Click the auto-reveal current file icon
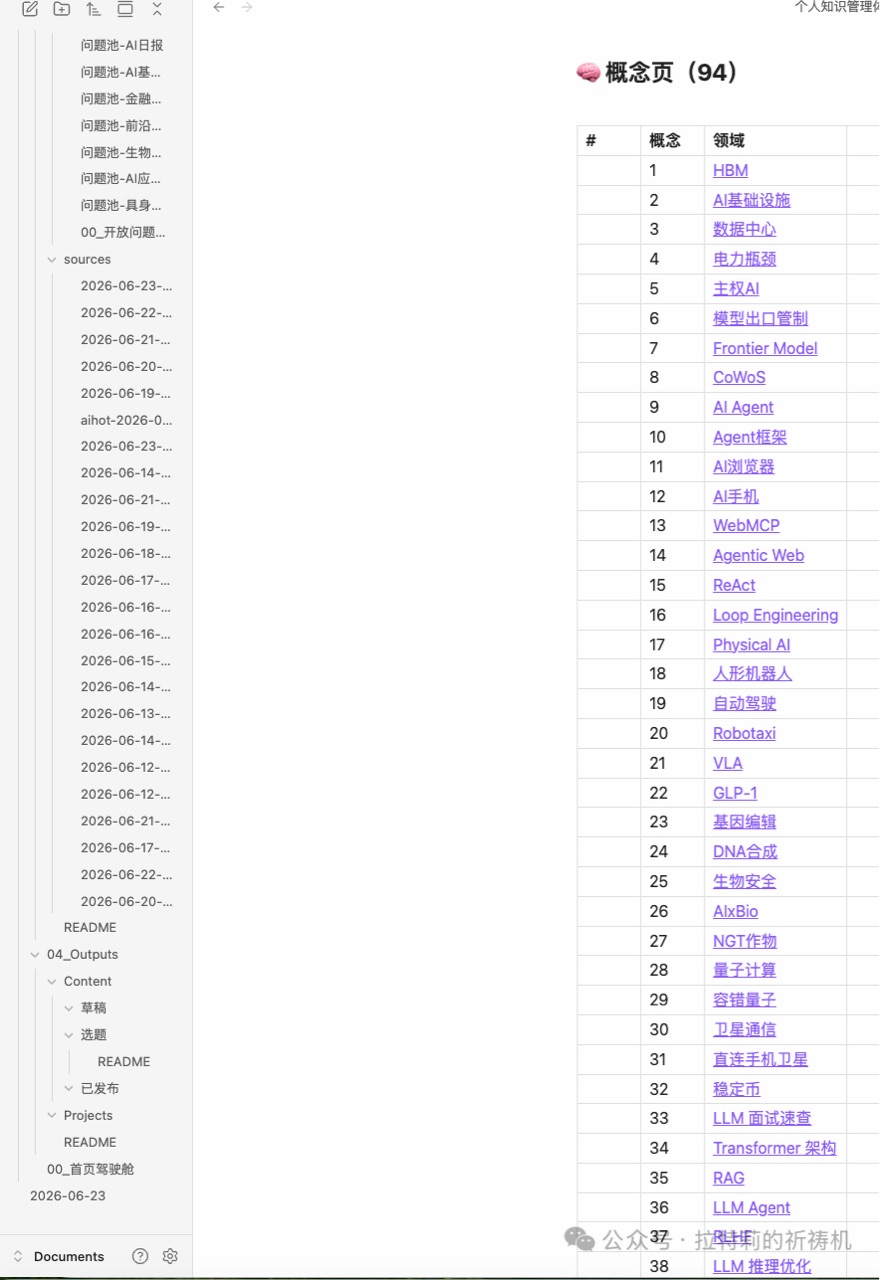This screenshot has width=880, height=1280. pos(125,9)
